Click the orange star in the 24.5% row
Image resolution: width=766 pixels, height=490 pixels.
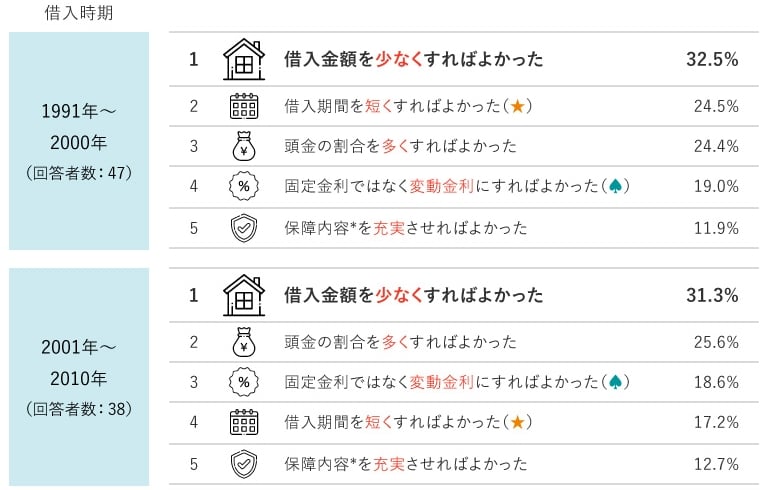(x=517, y=106)
